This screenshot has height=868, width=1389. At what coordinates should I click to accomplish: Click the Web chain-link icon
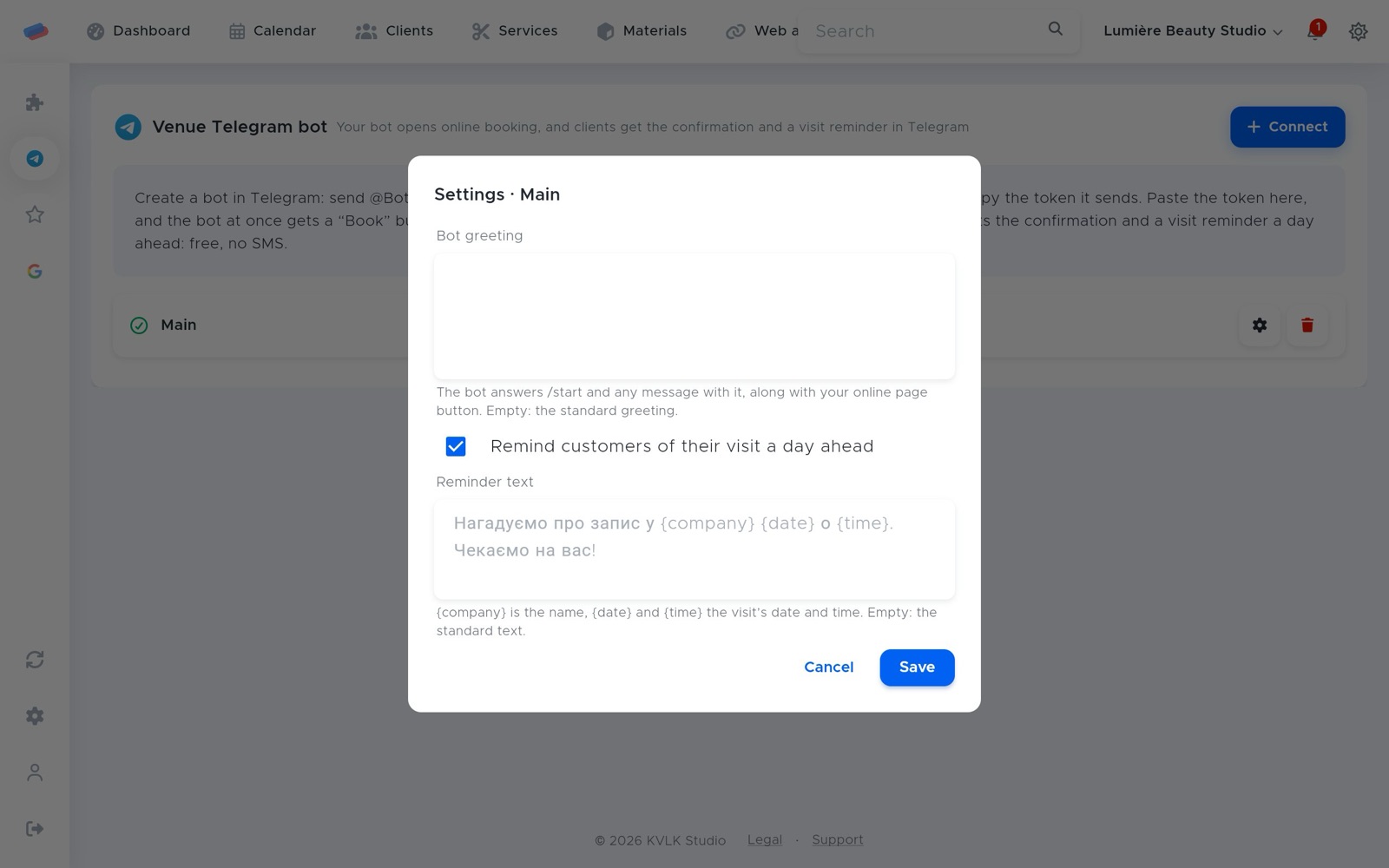(735, 31)
